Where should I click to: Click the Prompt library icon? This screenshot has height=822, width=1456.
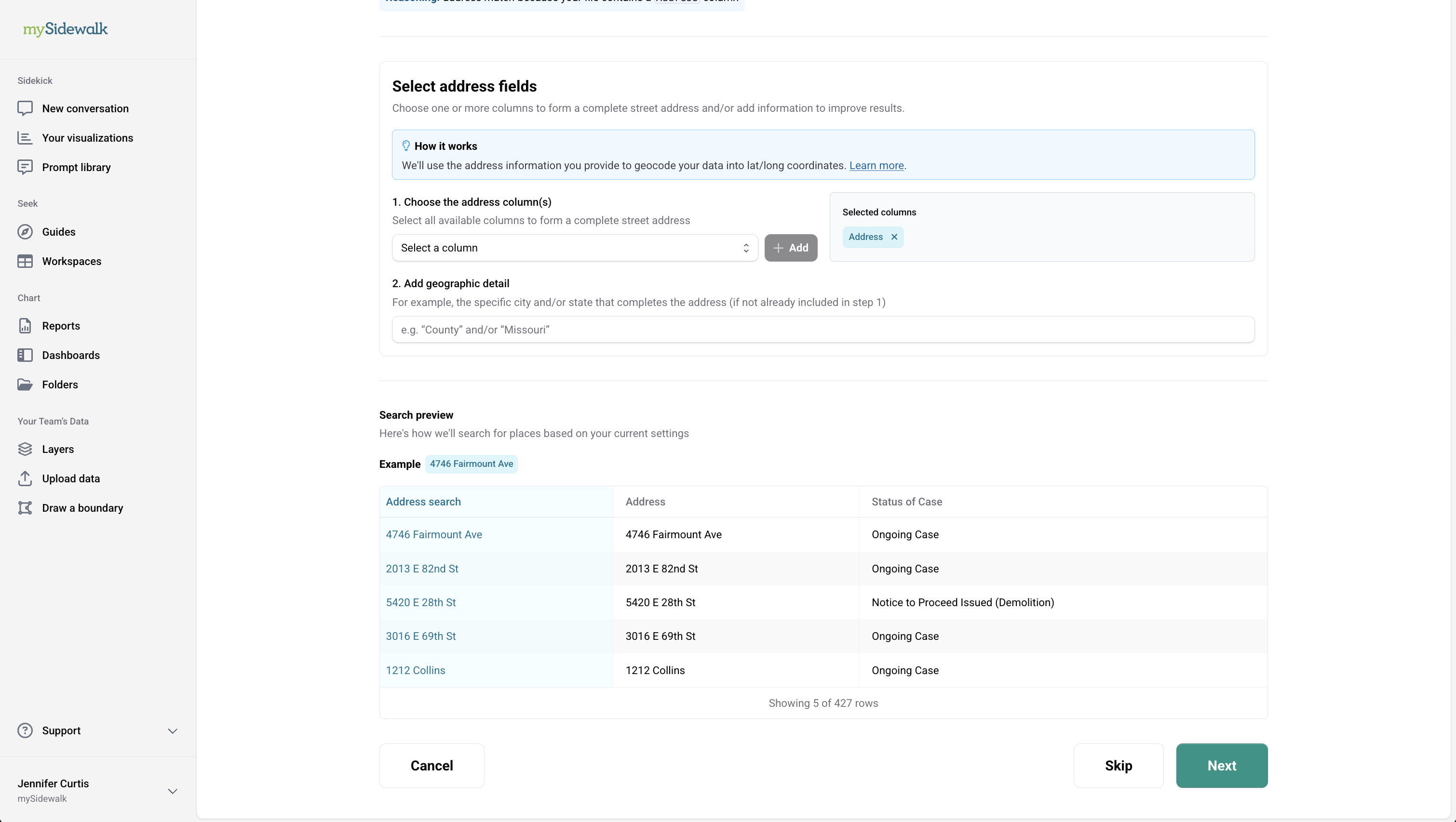click(x=25, y=167)
